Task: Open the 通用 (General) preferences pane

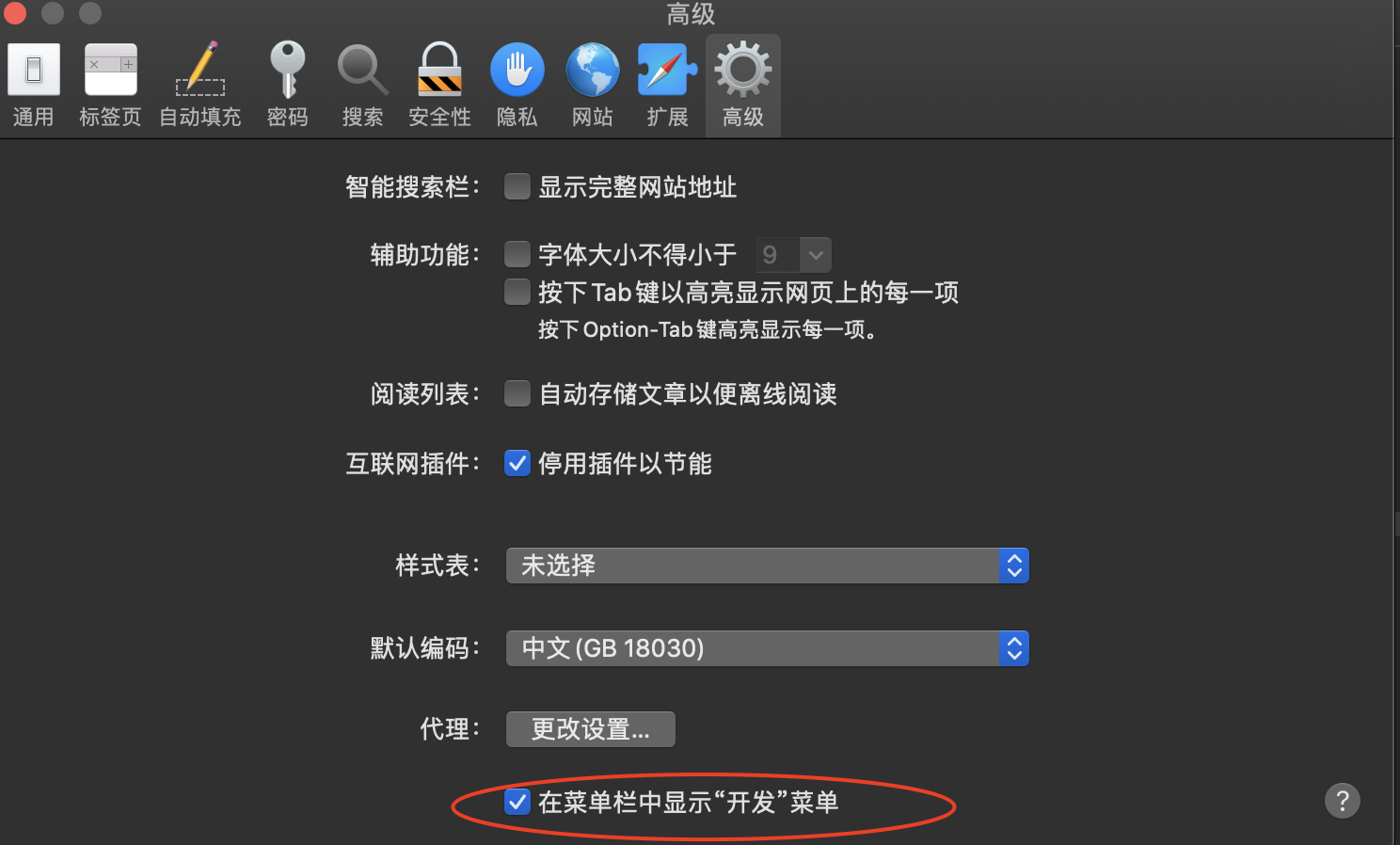Action: tap(34, 85)
